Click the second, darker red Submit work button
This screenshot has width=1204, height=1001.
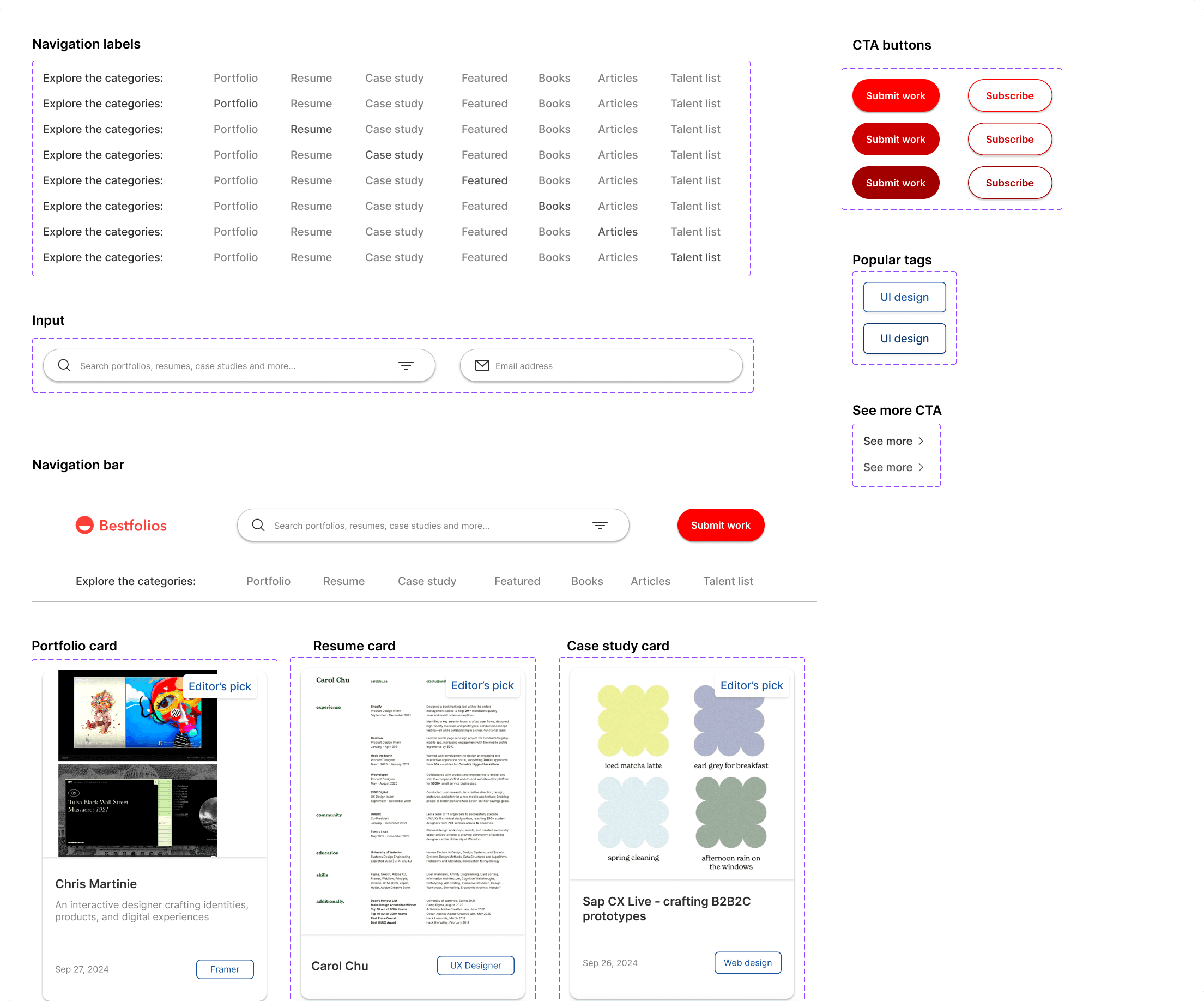point(896,139)
